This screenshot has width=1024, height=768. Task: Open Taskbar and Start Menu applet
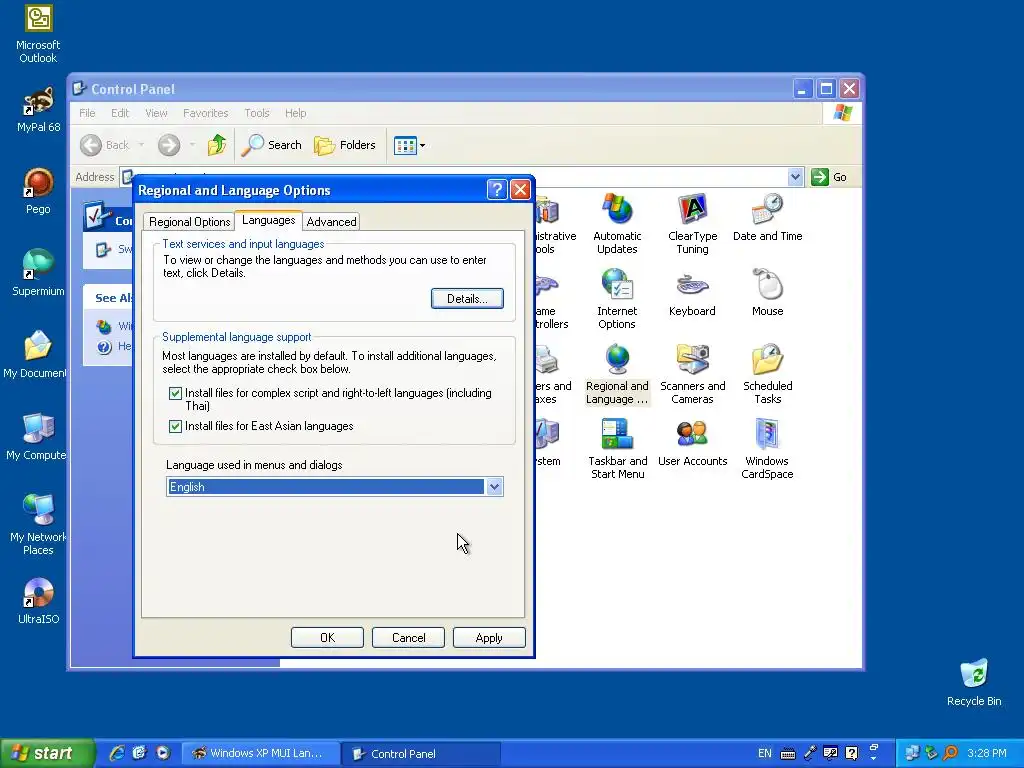click(x=617, y=449)
